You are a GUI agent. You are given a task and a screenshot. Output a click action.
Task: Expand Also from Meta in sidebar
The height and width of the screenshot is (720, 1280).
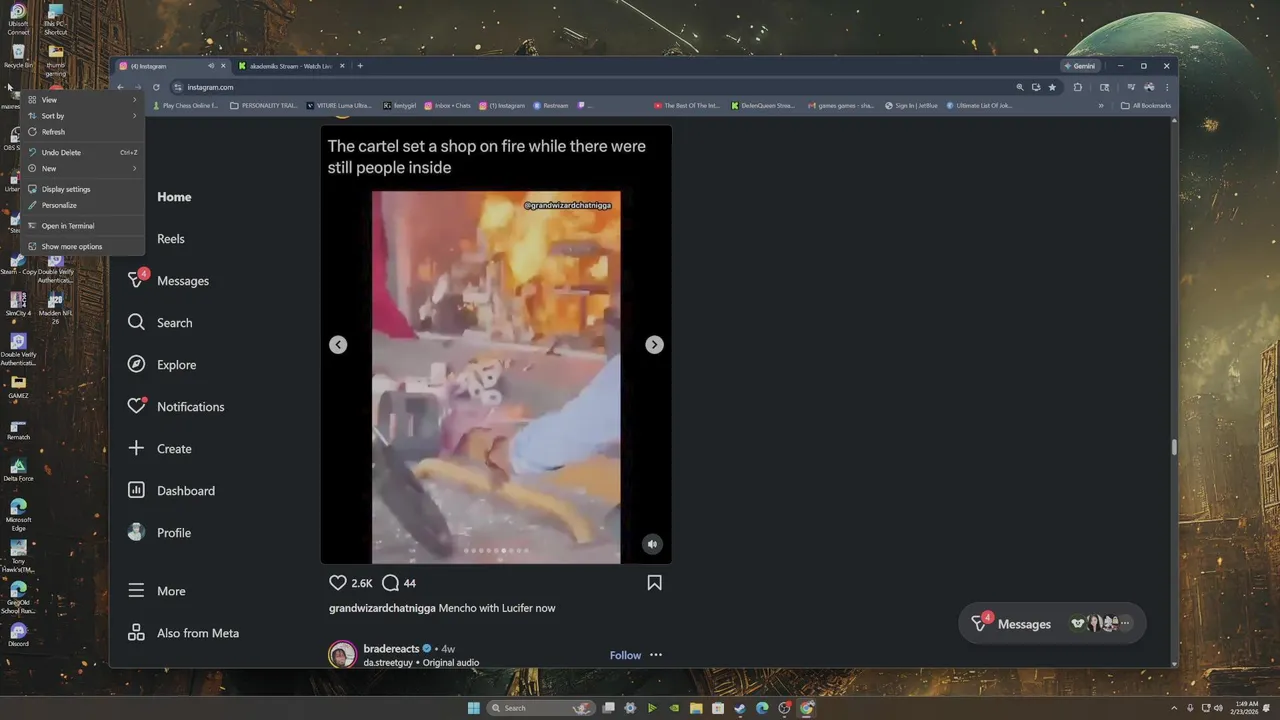(184, 633)
